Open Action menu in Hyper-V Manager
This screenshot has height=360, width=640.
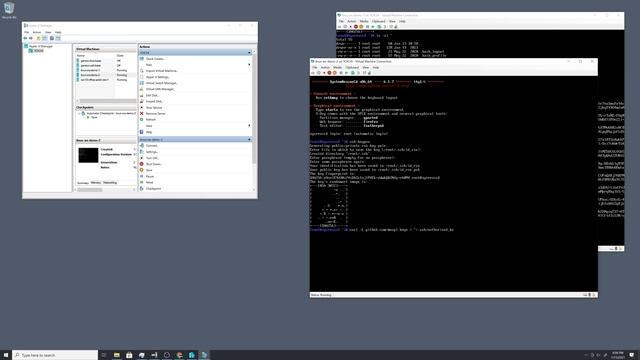point(37,32)
